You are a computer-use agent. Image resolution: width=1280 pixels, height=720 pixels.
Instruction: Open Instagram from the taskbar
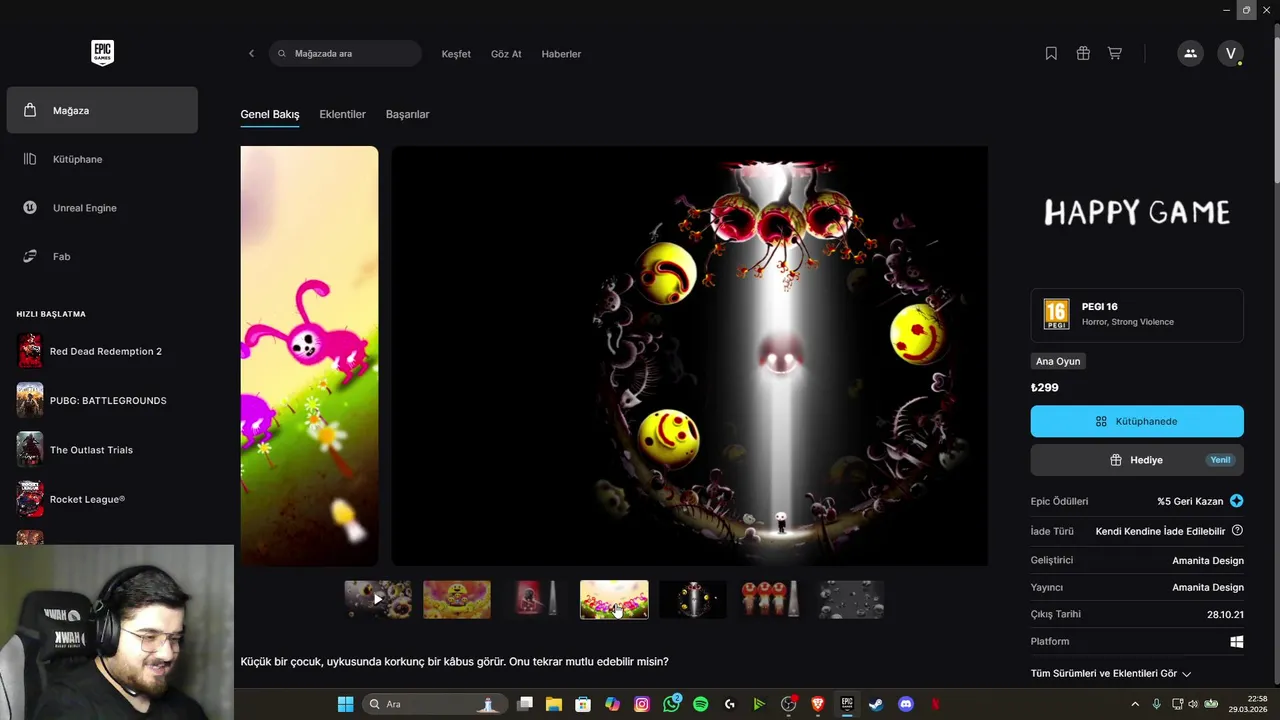[x=642, y=704]
